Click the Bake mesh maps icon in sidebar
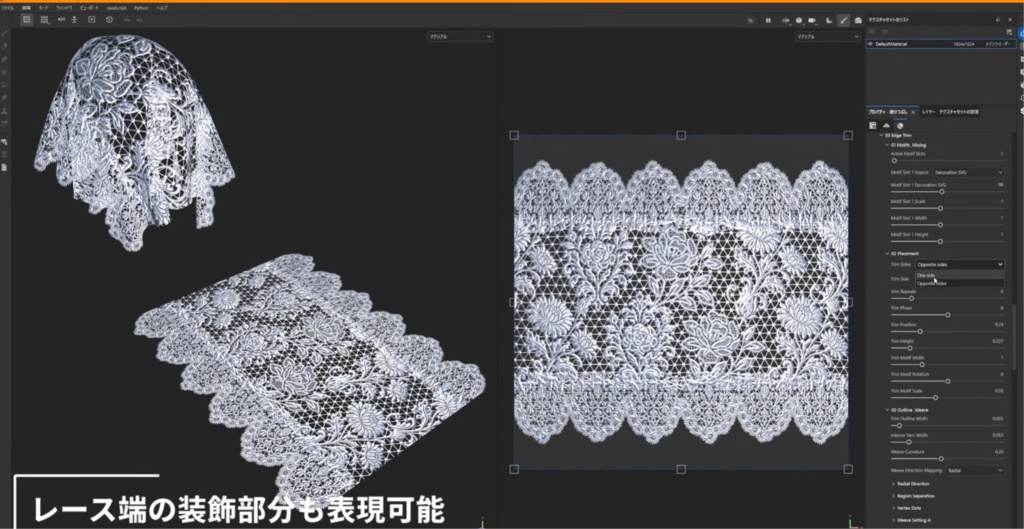Viewport: 1024px width, 529px height. pos(5,142)
